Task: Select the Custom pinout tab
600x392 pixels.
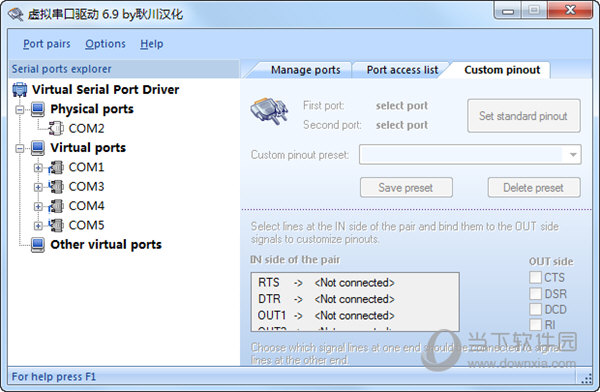Action: click(x=502, y=70)
